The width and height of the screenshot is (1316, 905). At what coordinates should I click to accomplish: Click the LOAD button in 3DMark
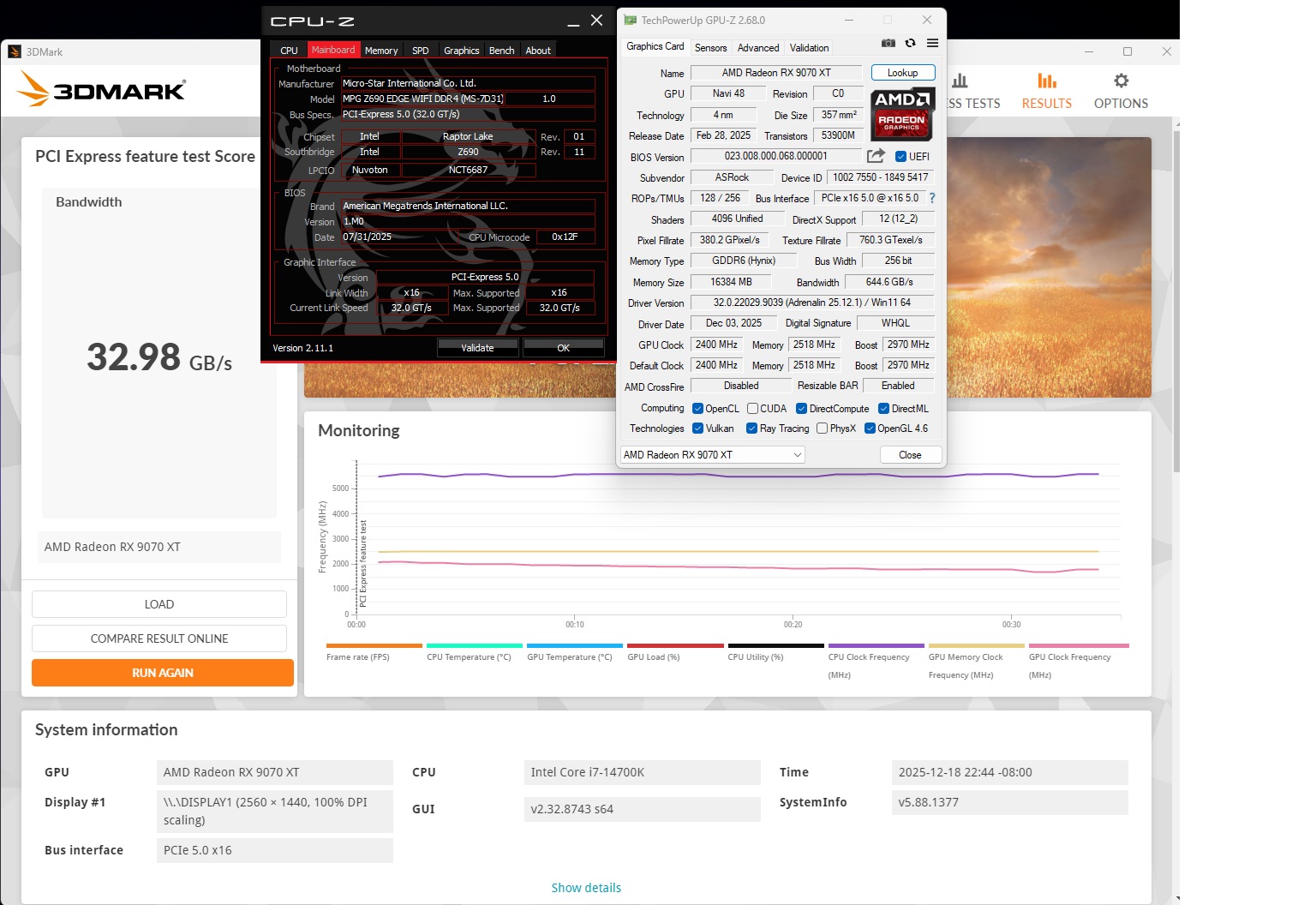tap(159, 604)
